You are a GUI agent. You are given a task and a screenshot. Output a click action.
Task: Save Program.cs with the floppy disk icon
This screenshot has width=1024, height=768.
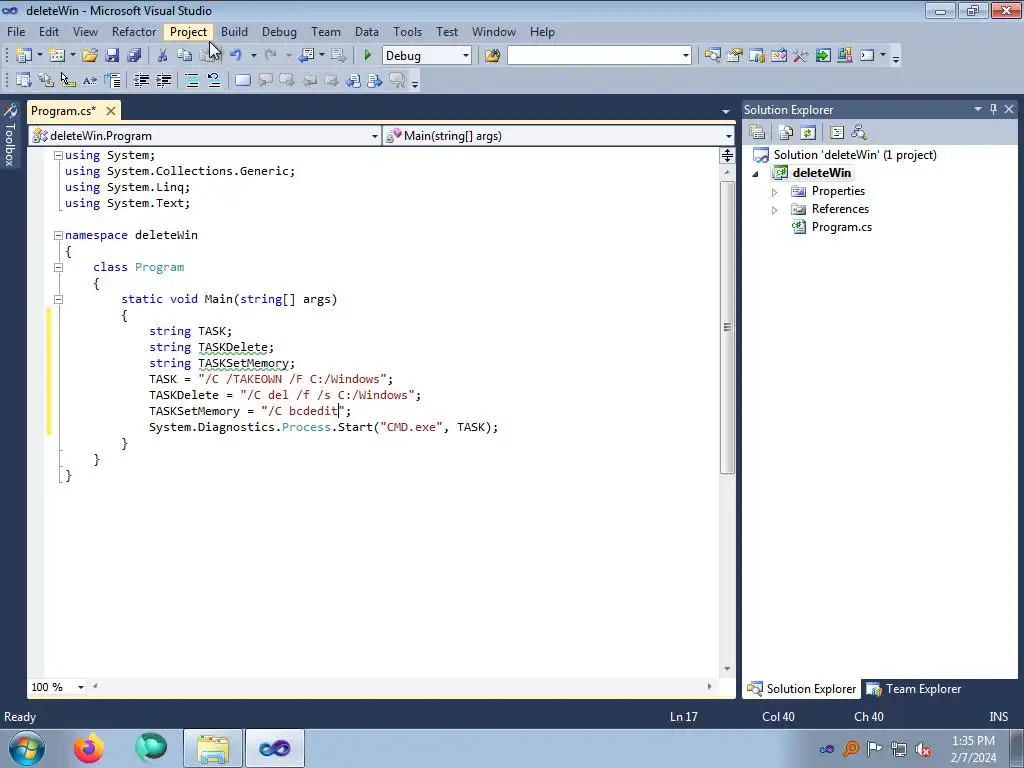pos(112,56)
